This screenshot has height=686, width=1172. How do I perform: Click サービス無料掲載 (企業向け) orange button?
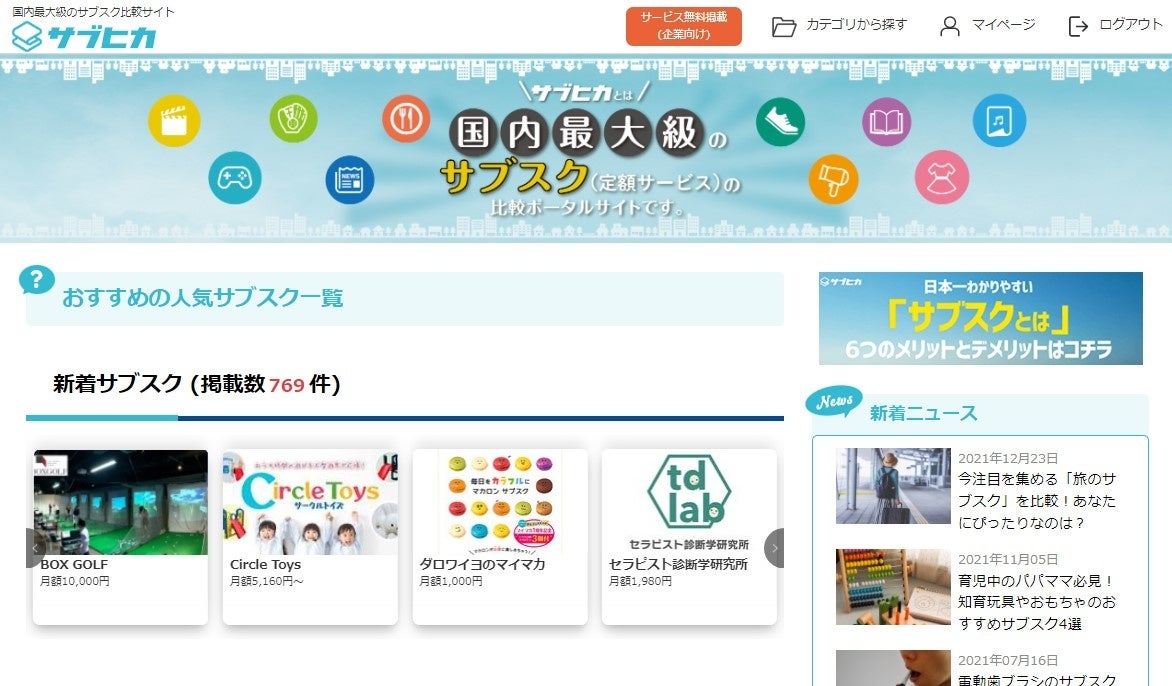(683, 26)
